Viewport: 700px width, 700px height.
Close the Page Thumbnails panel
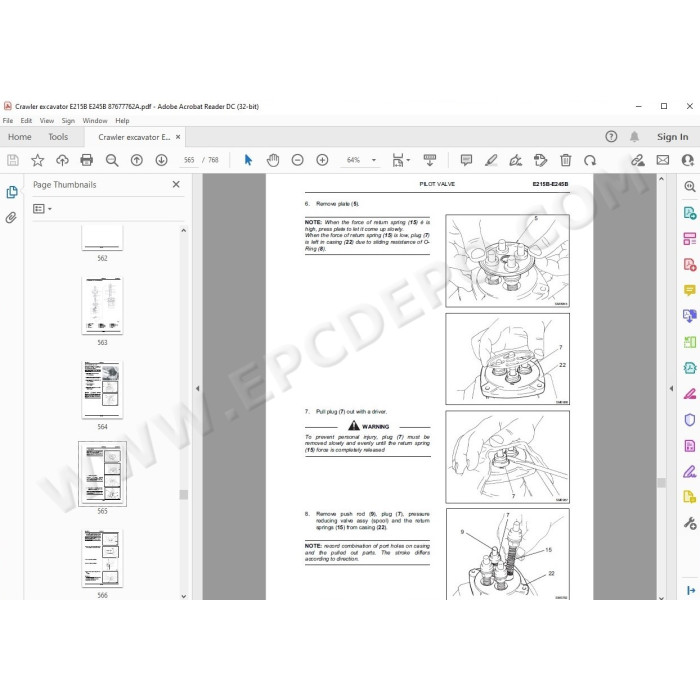(176, 184)
